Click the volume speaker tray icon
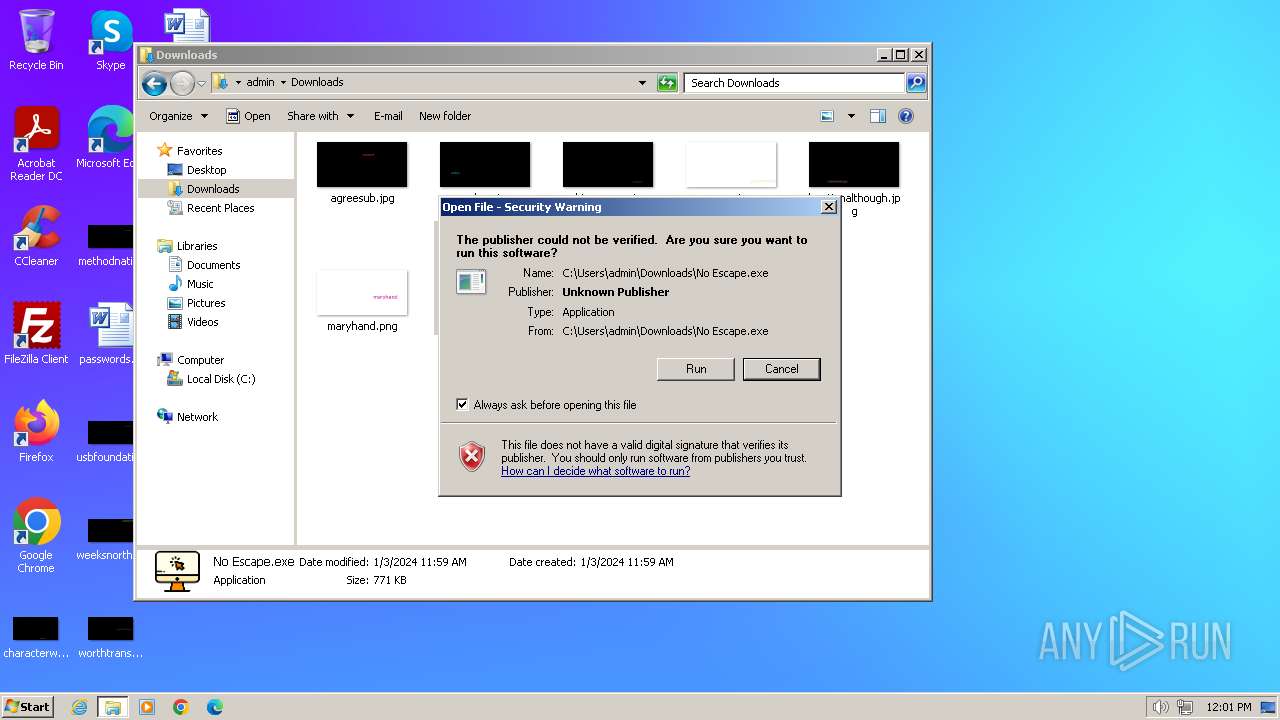Viewport: 1280px width, 720px height. (x=1160, y=707)
